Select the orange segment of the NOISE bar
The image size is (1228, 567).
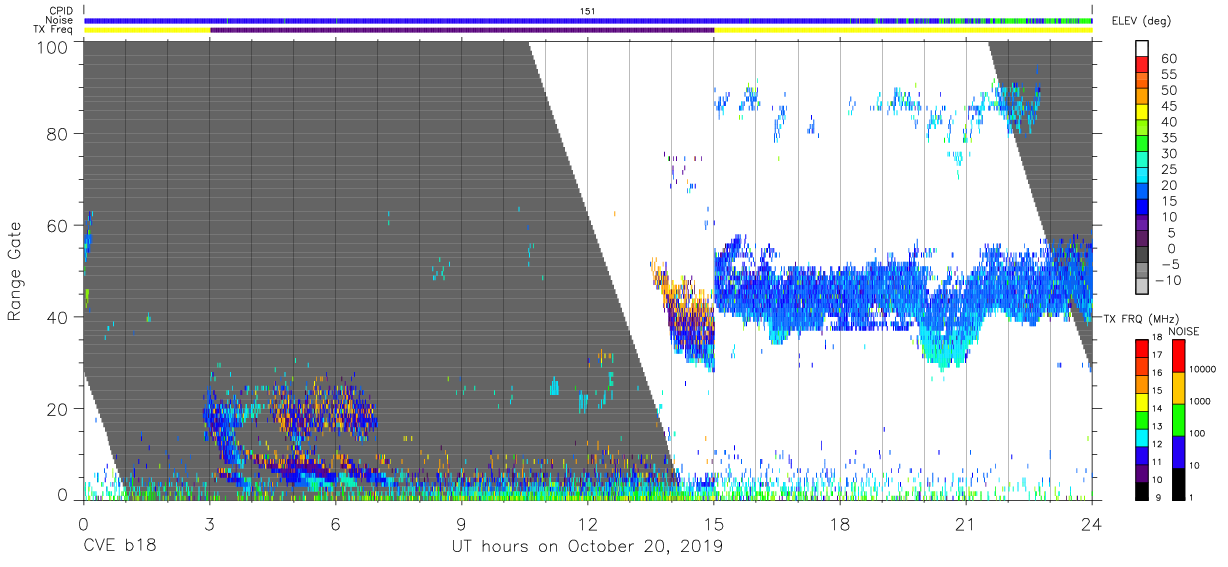(1178, 389)
